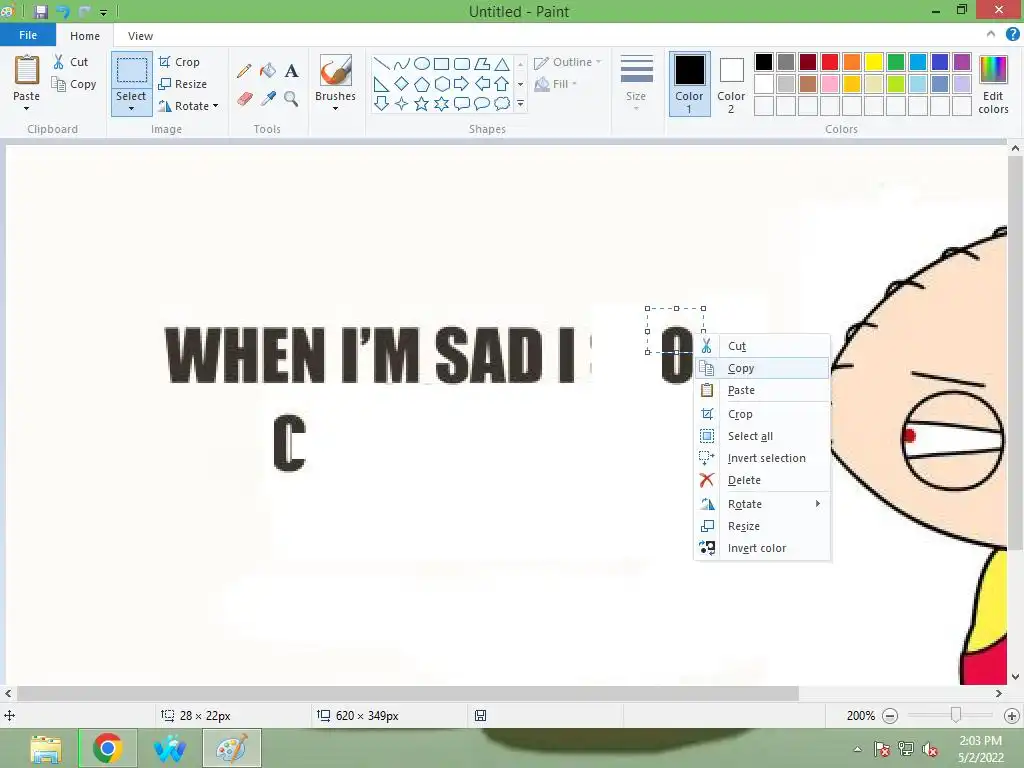
Task: Click the muted volume tray icon
Action: click(x=929, y=749)
